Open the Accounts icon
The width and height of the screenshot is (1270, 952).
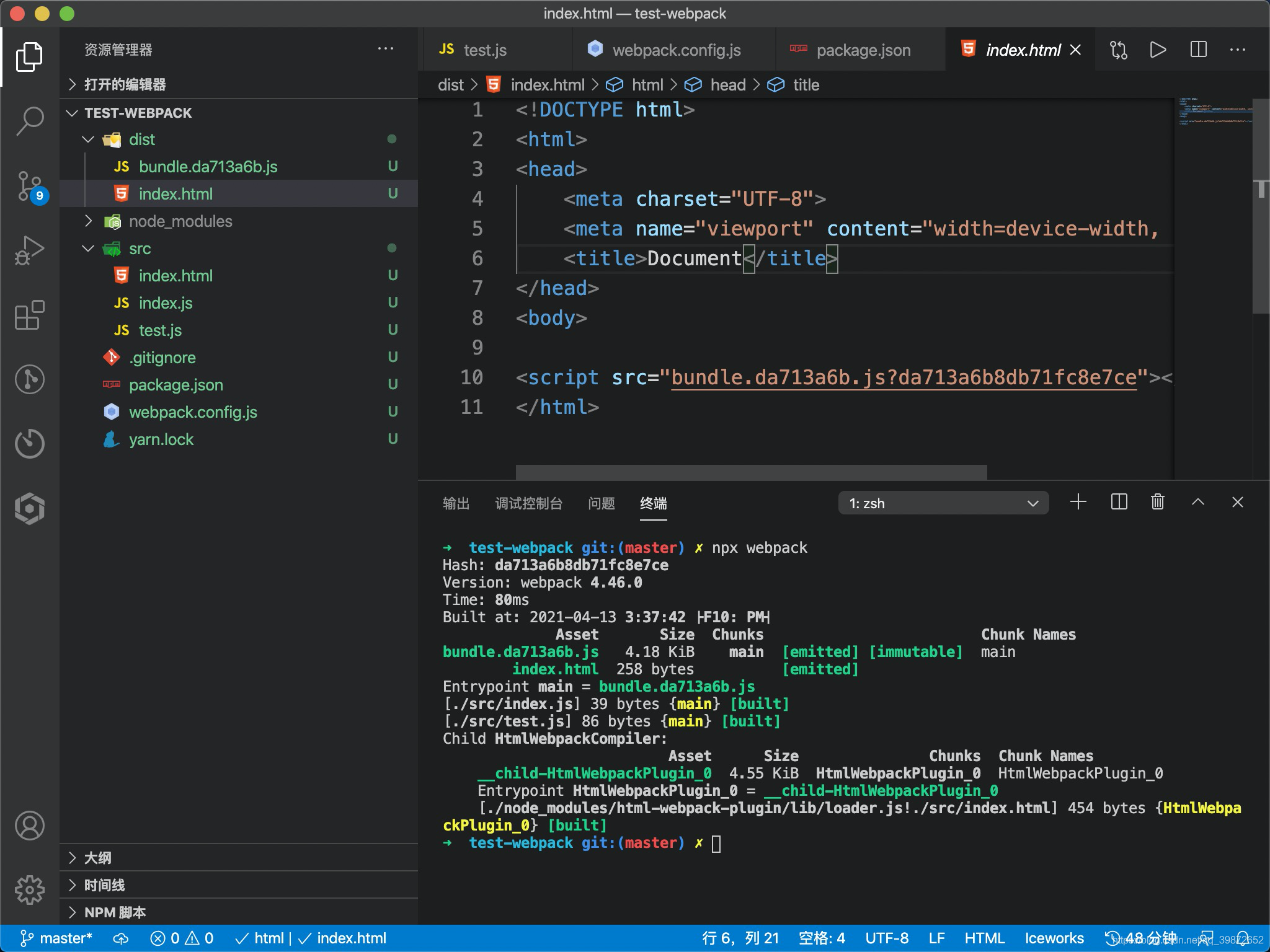pos(29,826)
